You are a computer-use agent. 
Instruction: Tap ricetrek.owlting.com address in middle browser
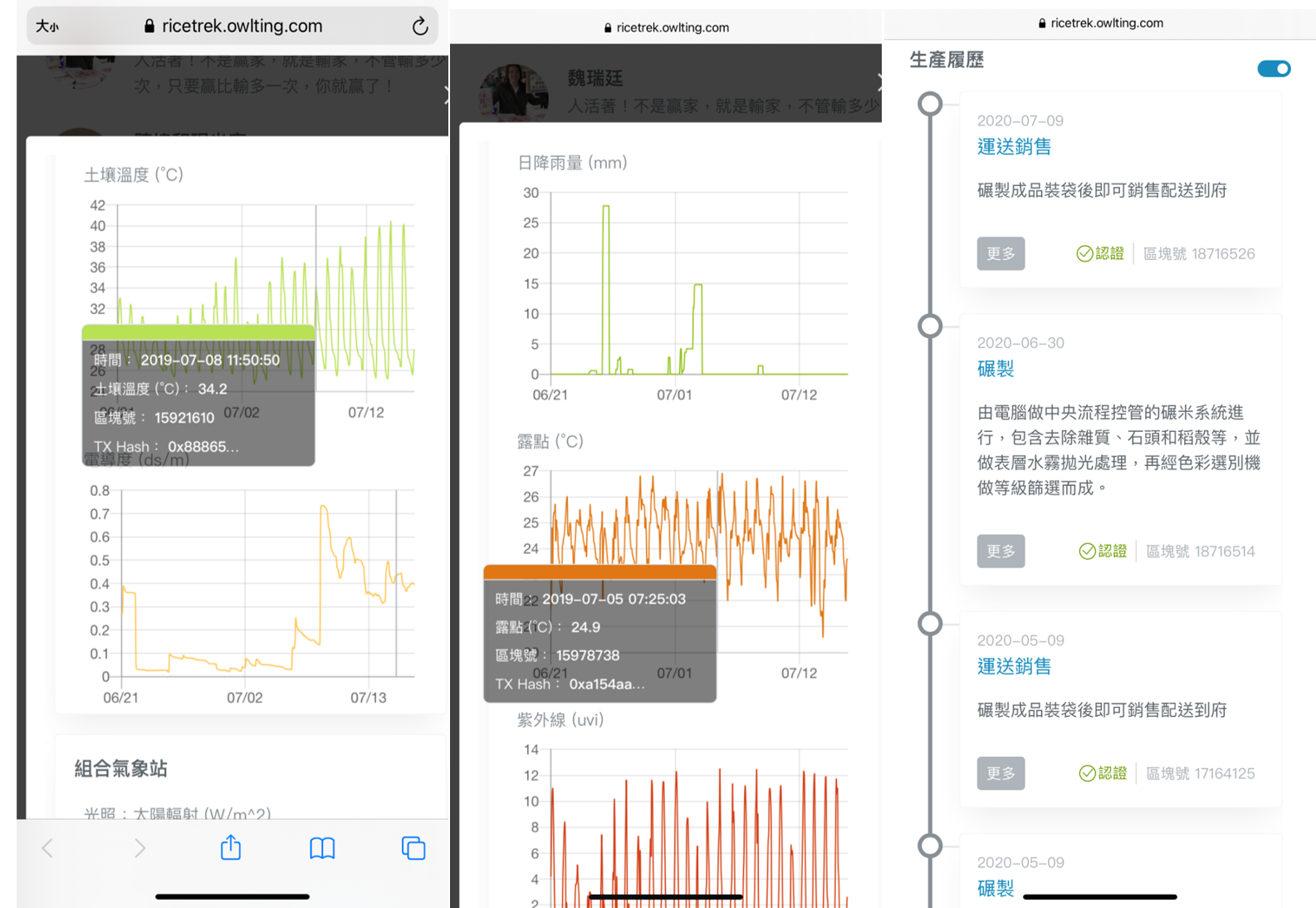tap(667, 27)
